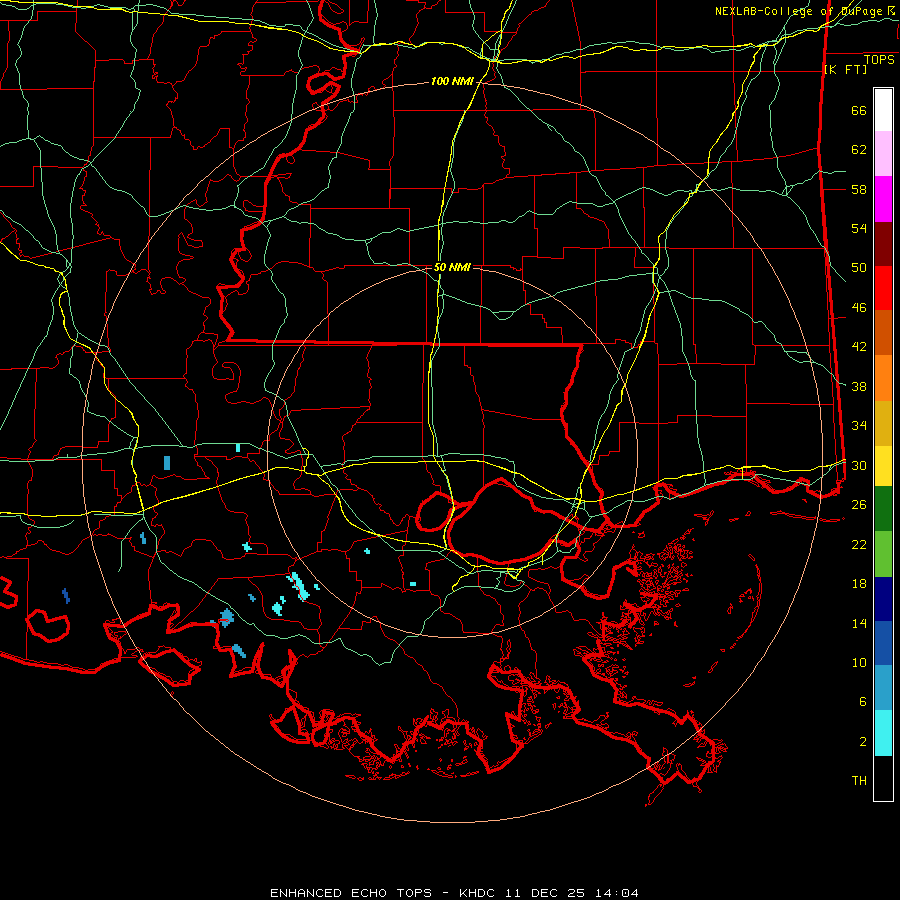This screenshot has width=900, height=900.
Task: Choose the bright red legend color band
Action: pos(883,289)
